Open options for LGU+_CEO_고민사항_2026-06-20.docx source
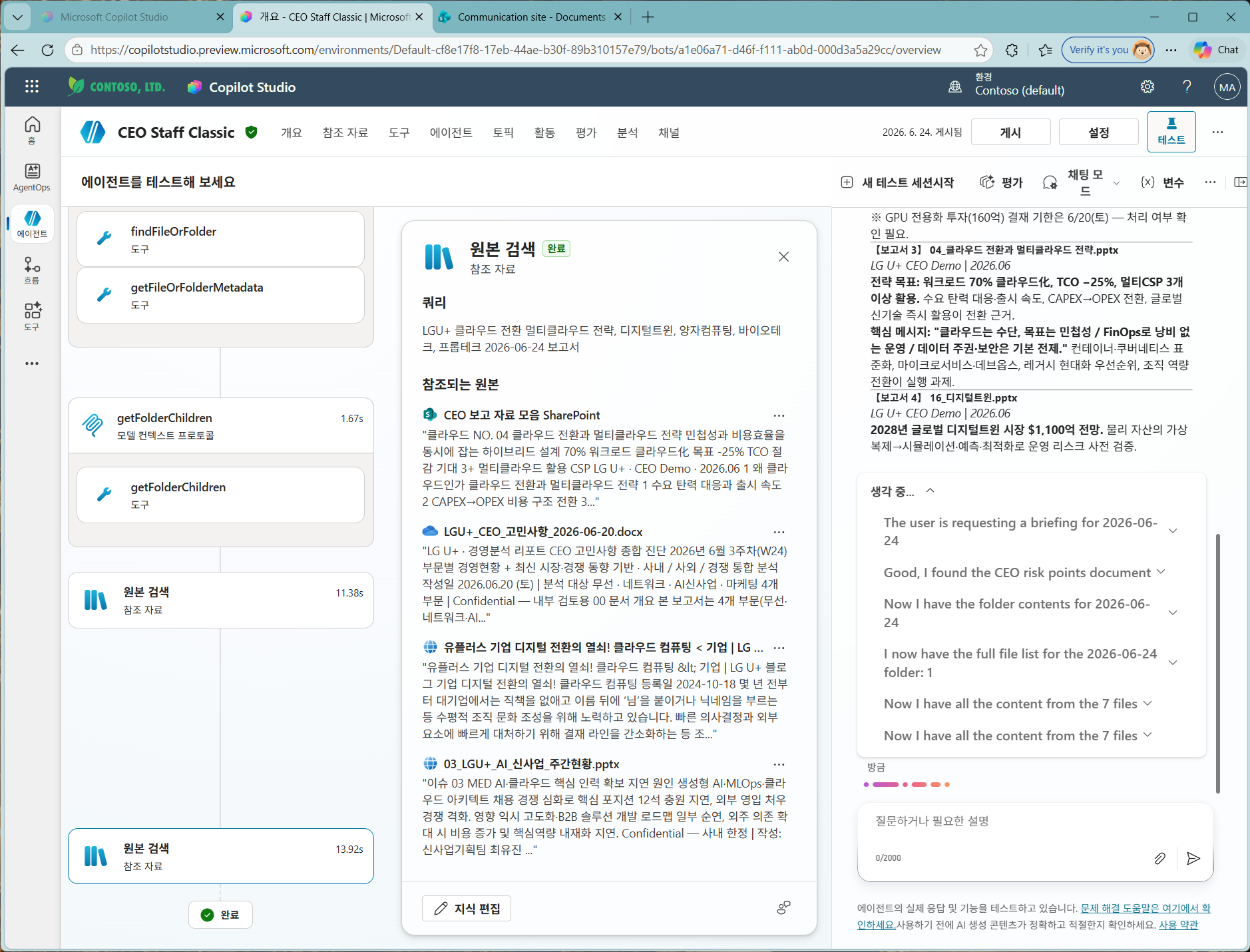This screenshot has width=1250, height=952. coord(779,532)
